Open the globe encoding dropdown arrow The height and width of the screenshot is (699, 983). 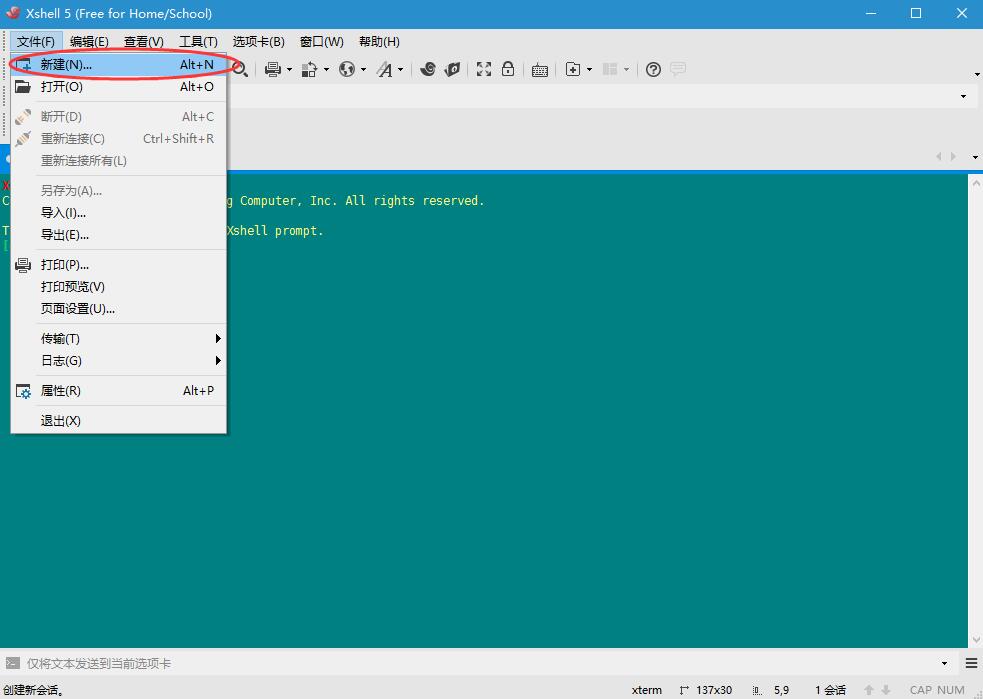(363, 70)
